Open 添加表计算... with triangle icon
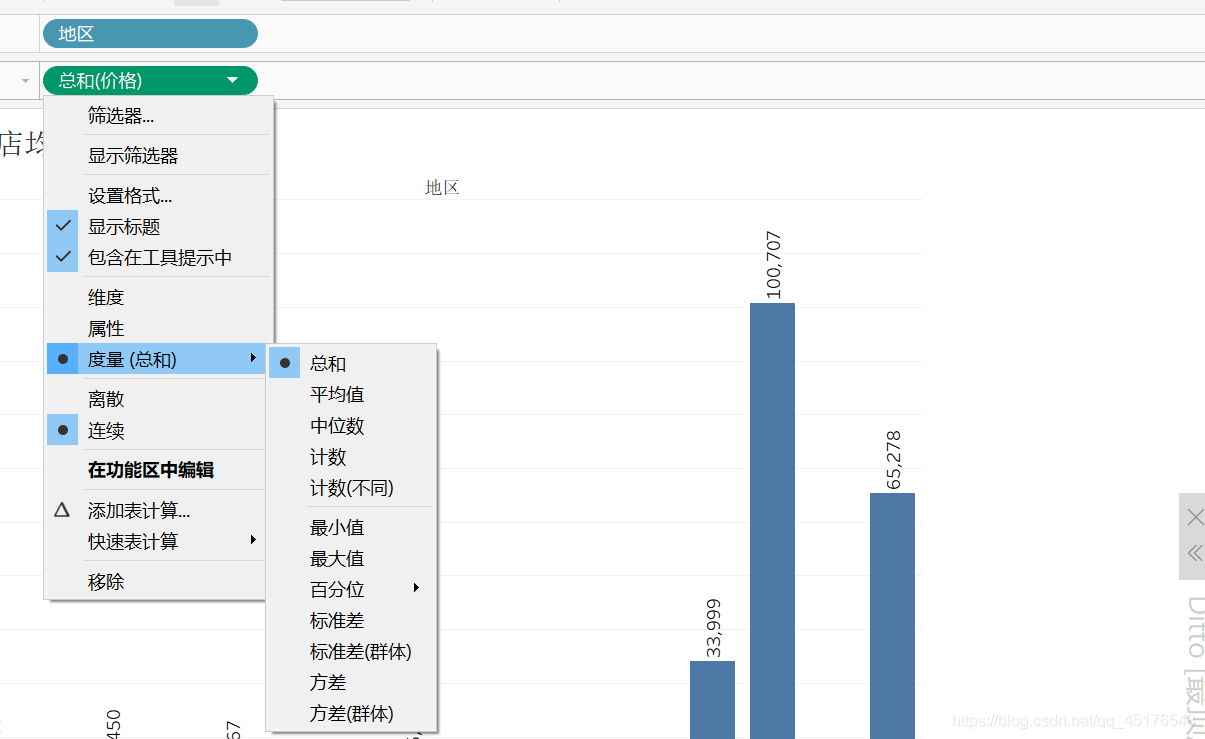This screenshot has height=739, width=1205. (x=158, y=511)
